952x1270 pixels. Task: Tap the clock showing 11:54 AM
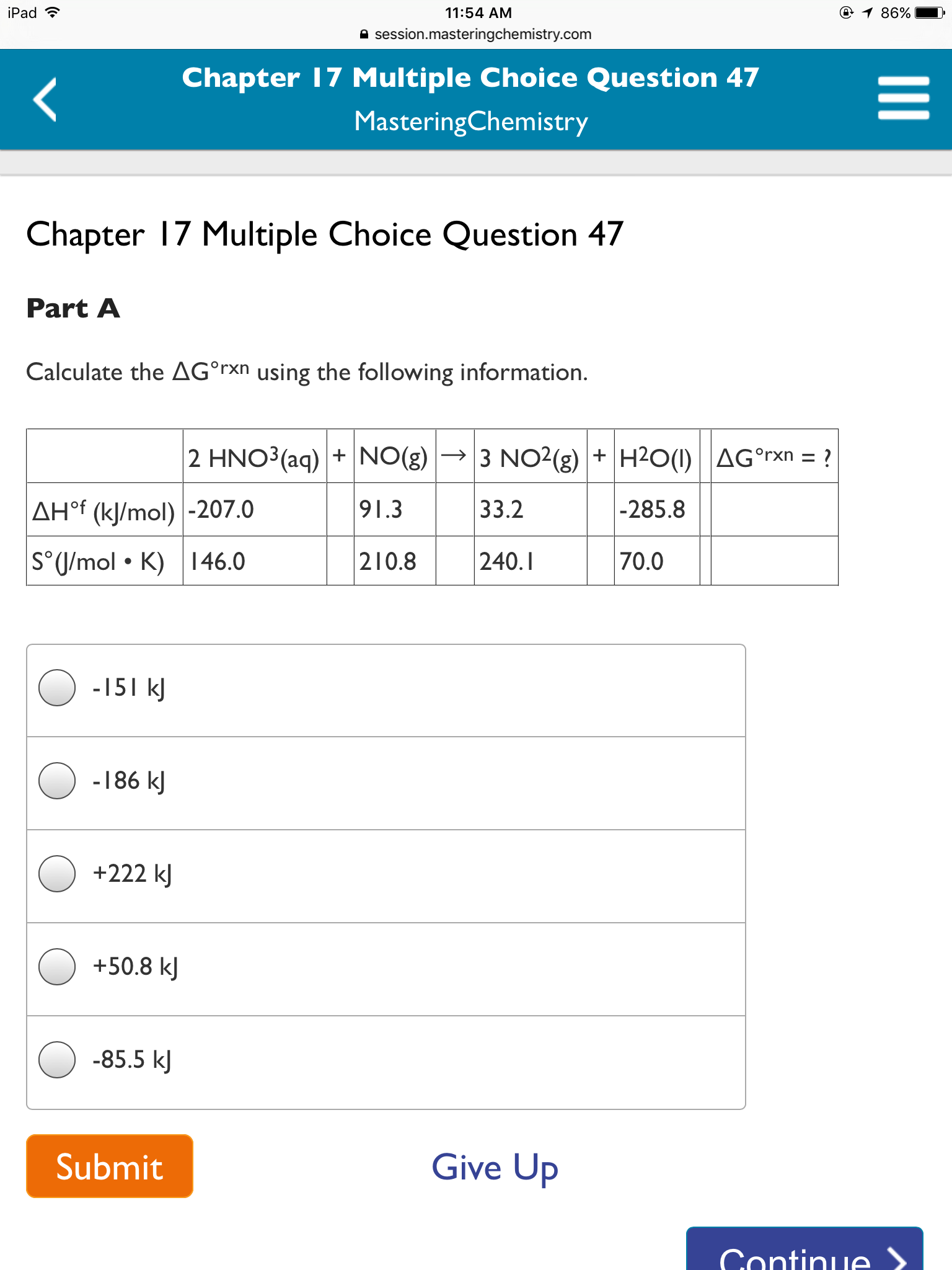point(475,13)
